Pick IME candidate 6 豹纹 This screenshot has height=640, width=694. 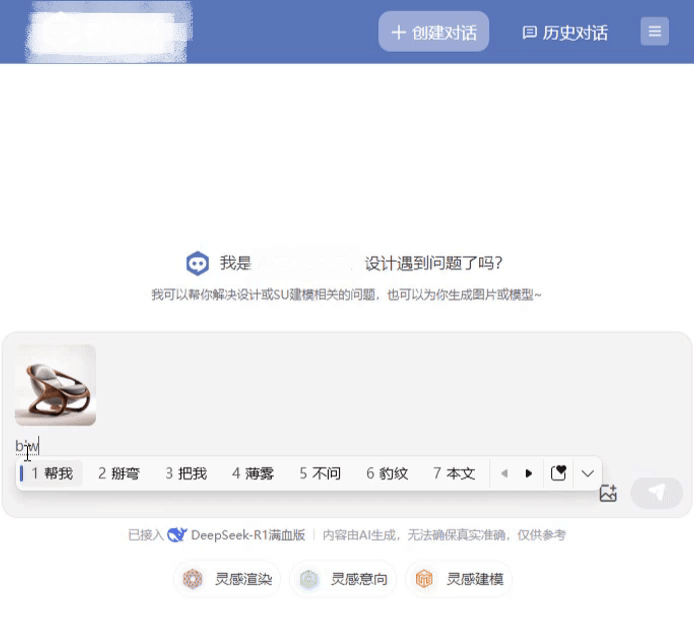tap(386, 473)
